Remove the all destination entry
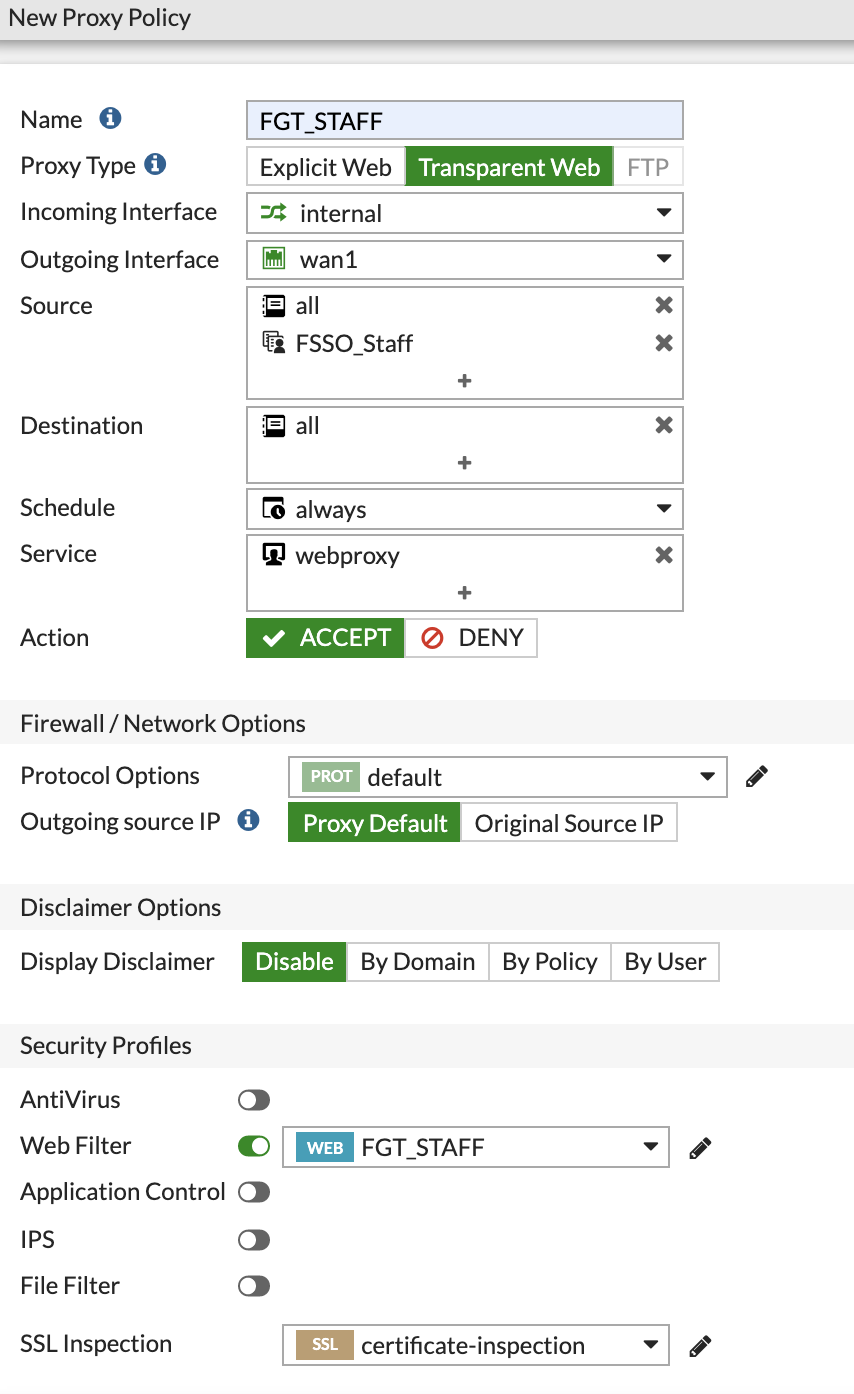The width and height of the screenshot is (854, 1394). pyautogui.click(x=664, y=425)
